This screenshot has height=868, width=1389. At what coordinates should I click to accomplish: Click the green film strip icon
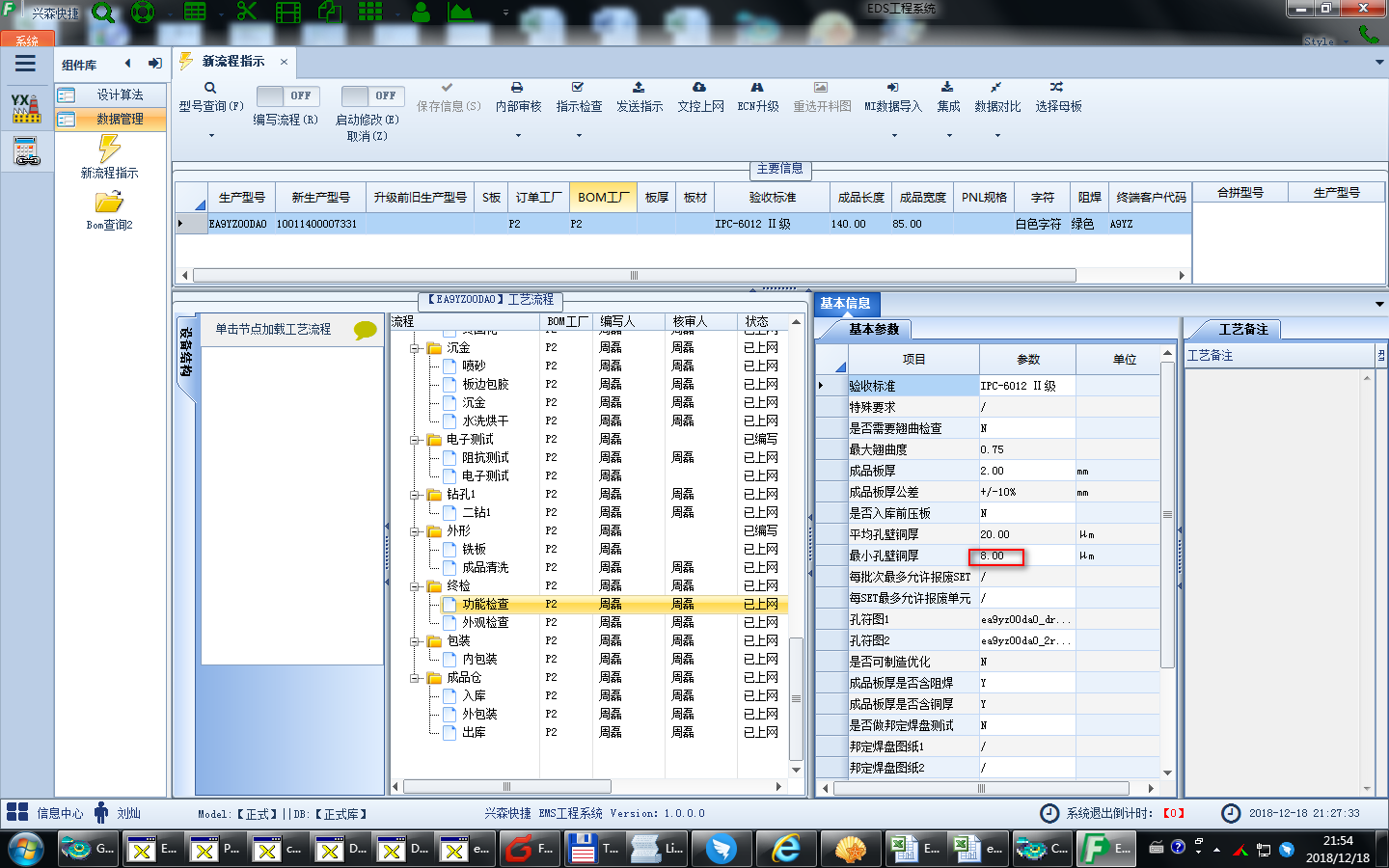pyautogui.click(x=287, y=13)
